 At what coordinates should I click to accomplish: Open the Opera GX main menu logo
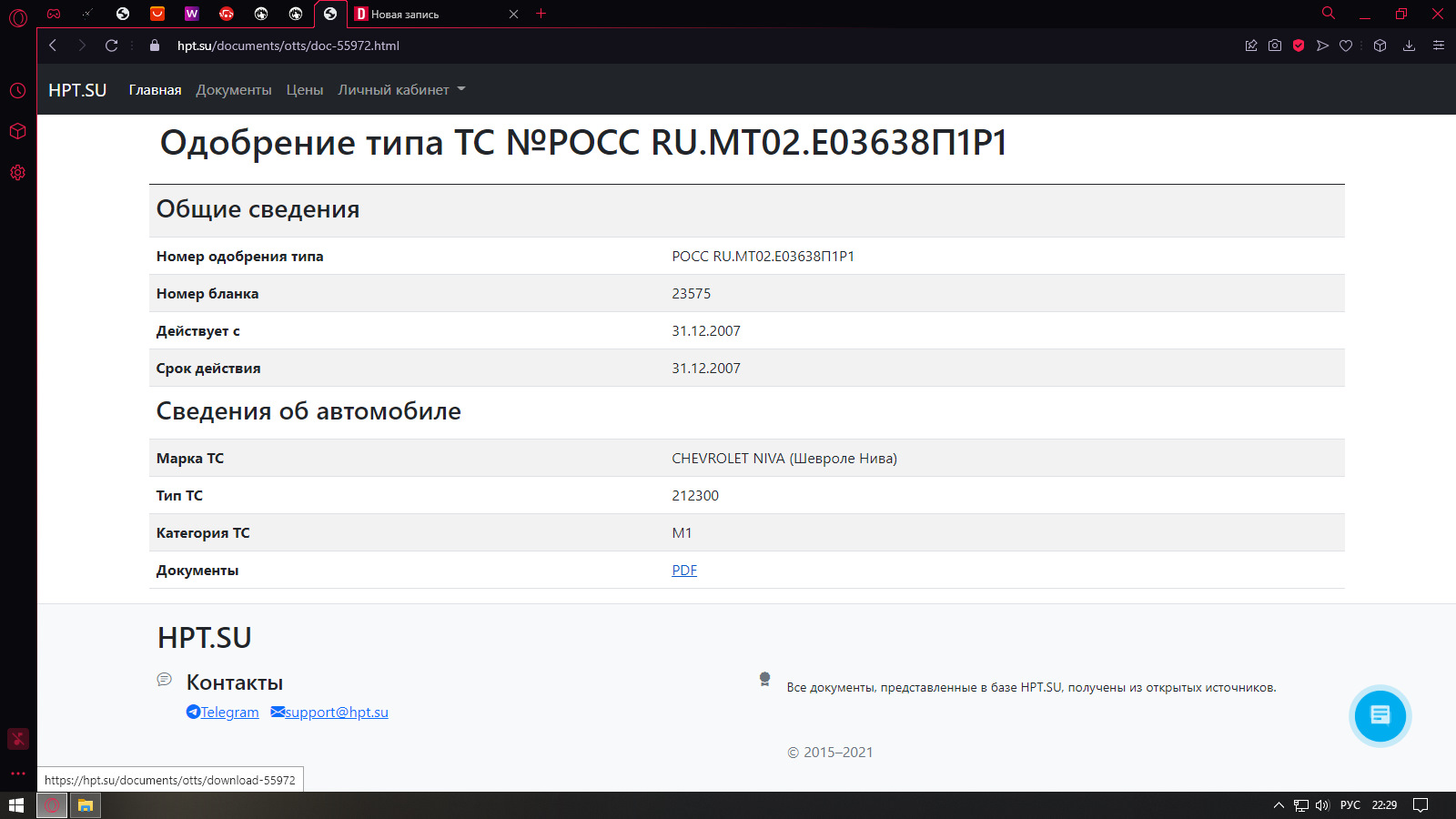pyautogui.click(x=18, y=17)
